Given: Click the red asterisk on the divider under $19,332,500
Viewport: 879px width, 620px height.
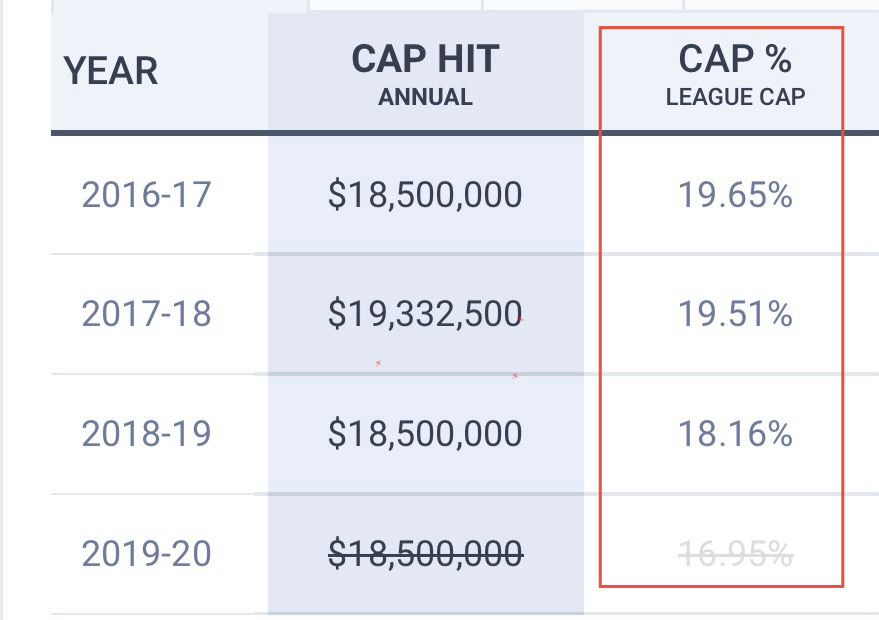Looking at the screenshot, I should click(514, 375).
